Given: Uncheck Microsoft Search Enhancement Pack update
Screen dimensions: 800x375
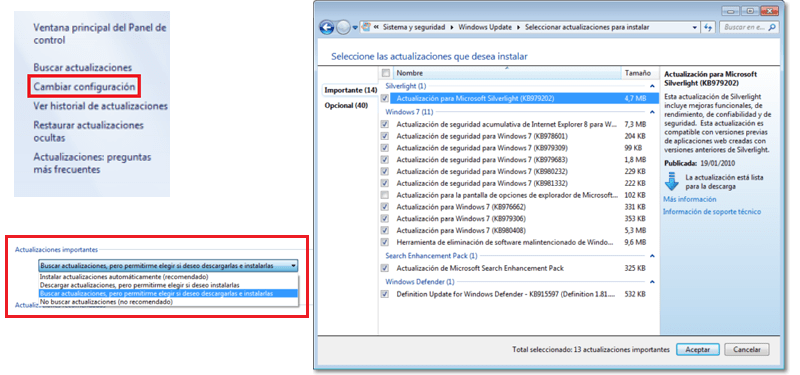Looking at the screenshot, I should pos(385,268).
